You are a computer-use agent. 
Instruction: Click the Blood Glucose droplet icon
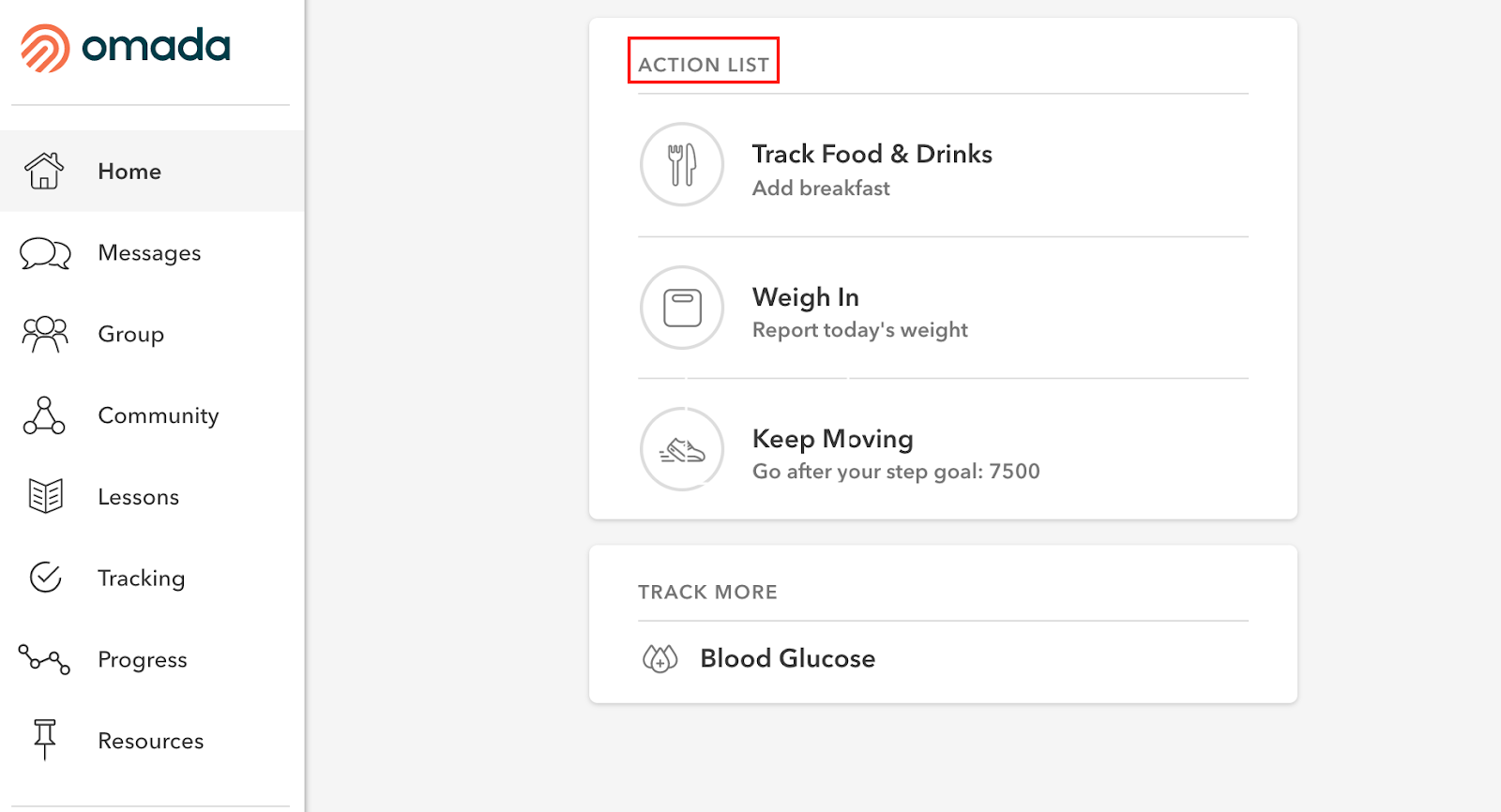click(x=660, y=658)
